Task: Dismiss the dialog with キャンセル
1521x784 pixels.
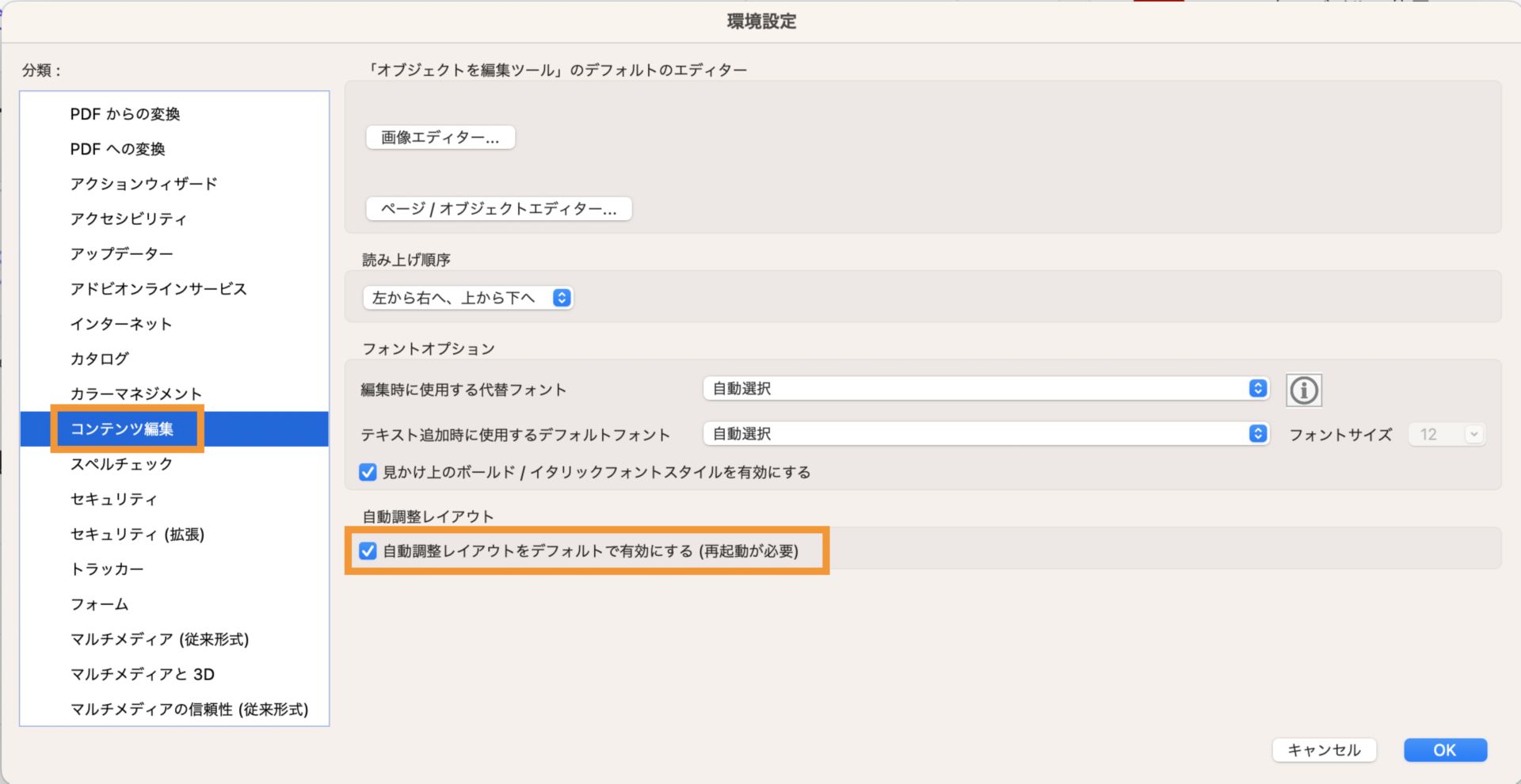Action: (1324, 749)
